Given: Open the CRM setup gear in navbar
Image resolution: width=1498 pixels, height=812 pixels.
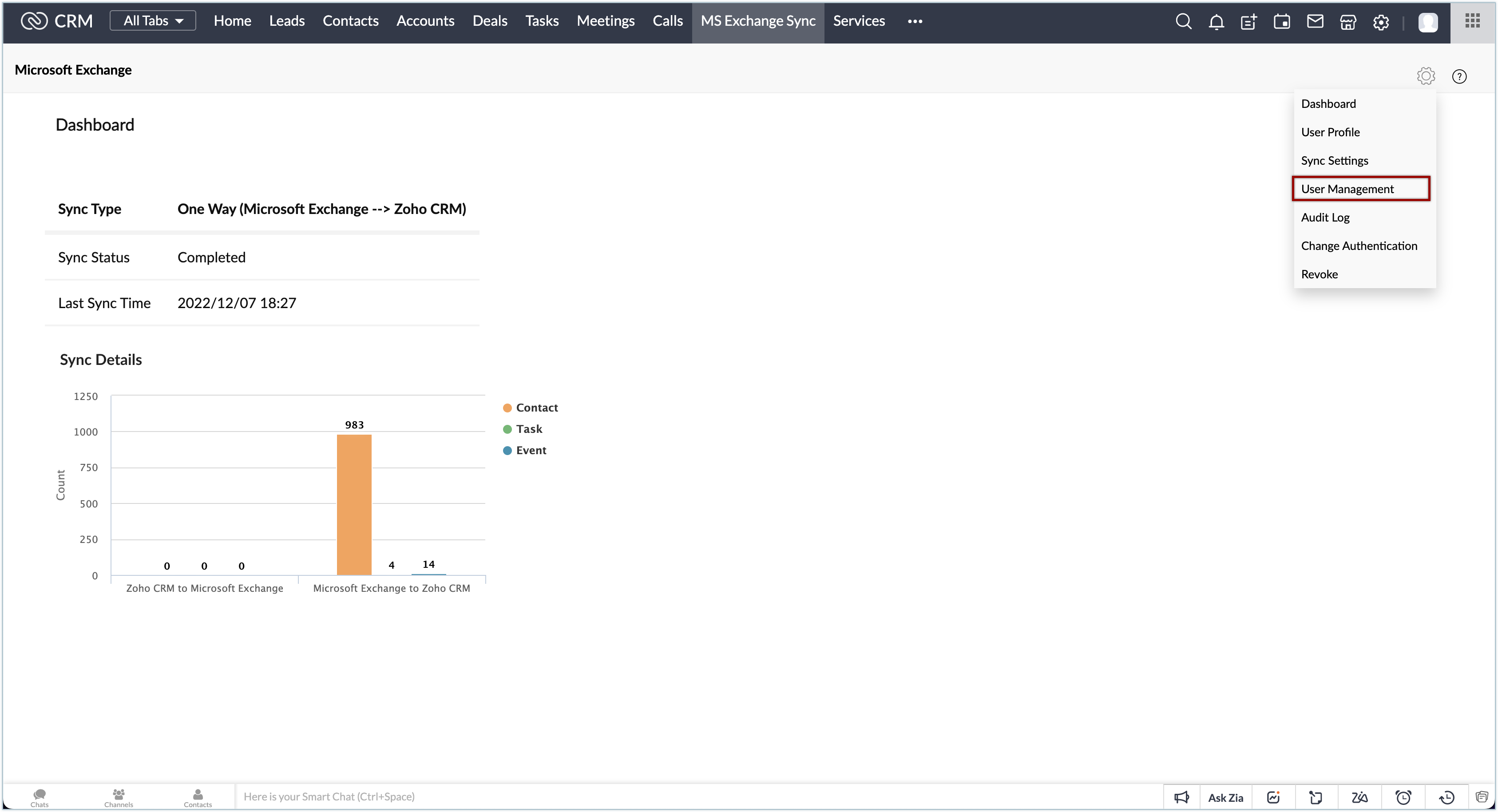Looking at the screenshot, I should (1380, 21).
